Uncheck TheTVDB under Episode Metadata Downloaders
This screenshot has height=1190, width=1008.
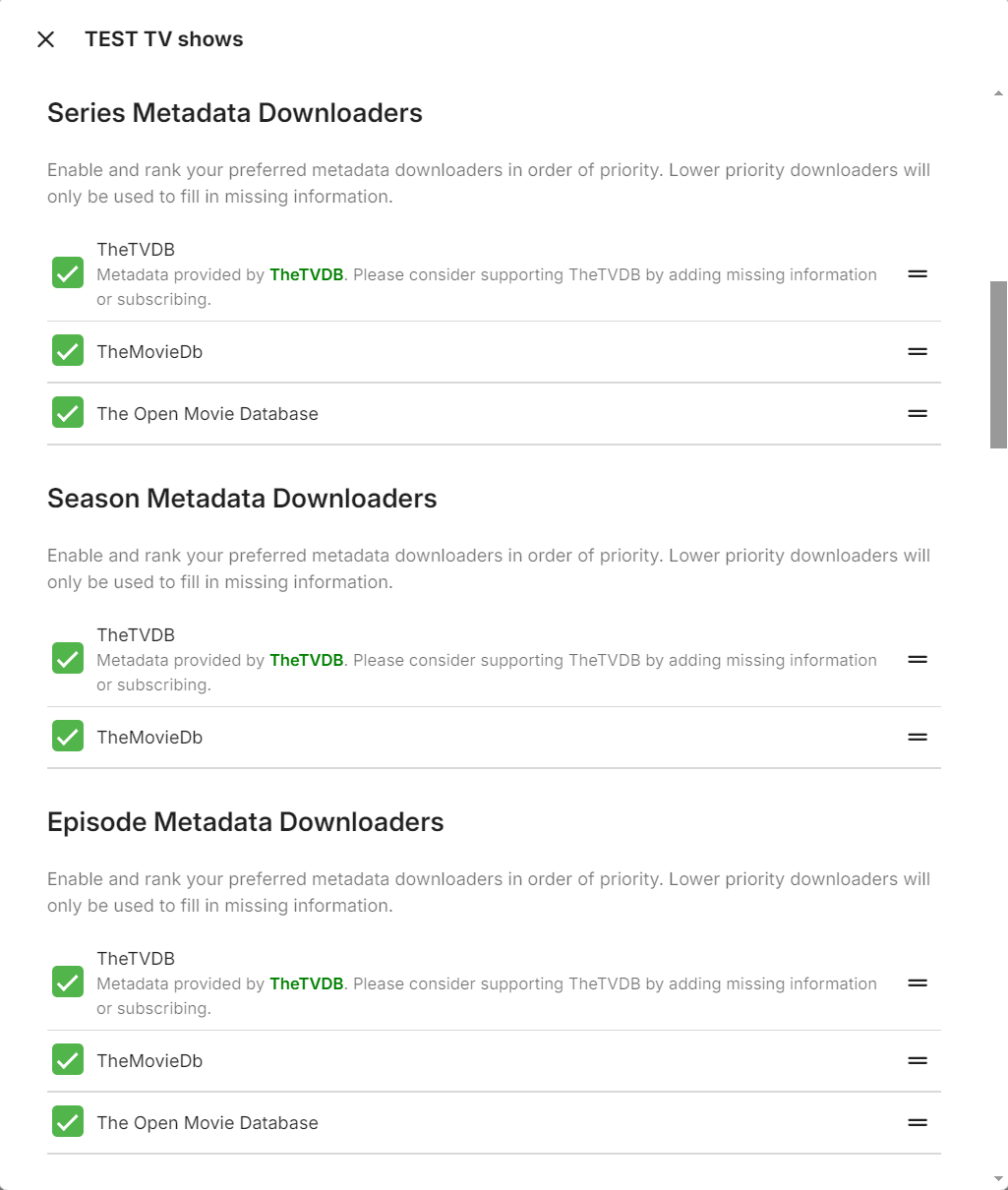tap(68, 982)
